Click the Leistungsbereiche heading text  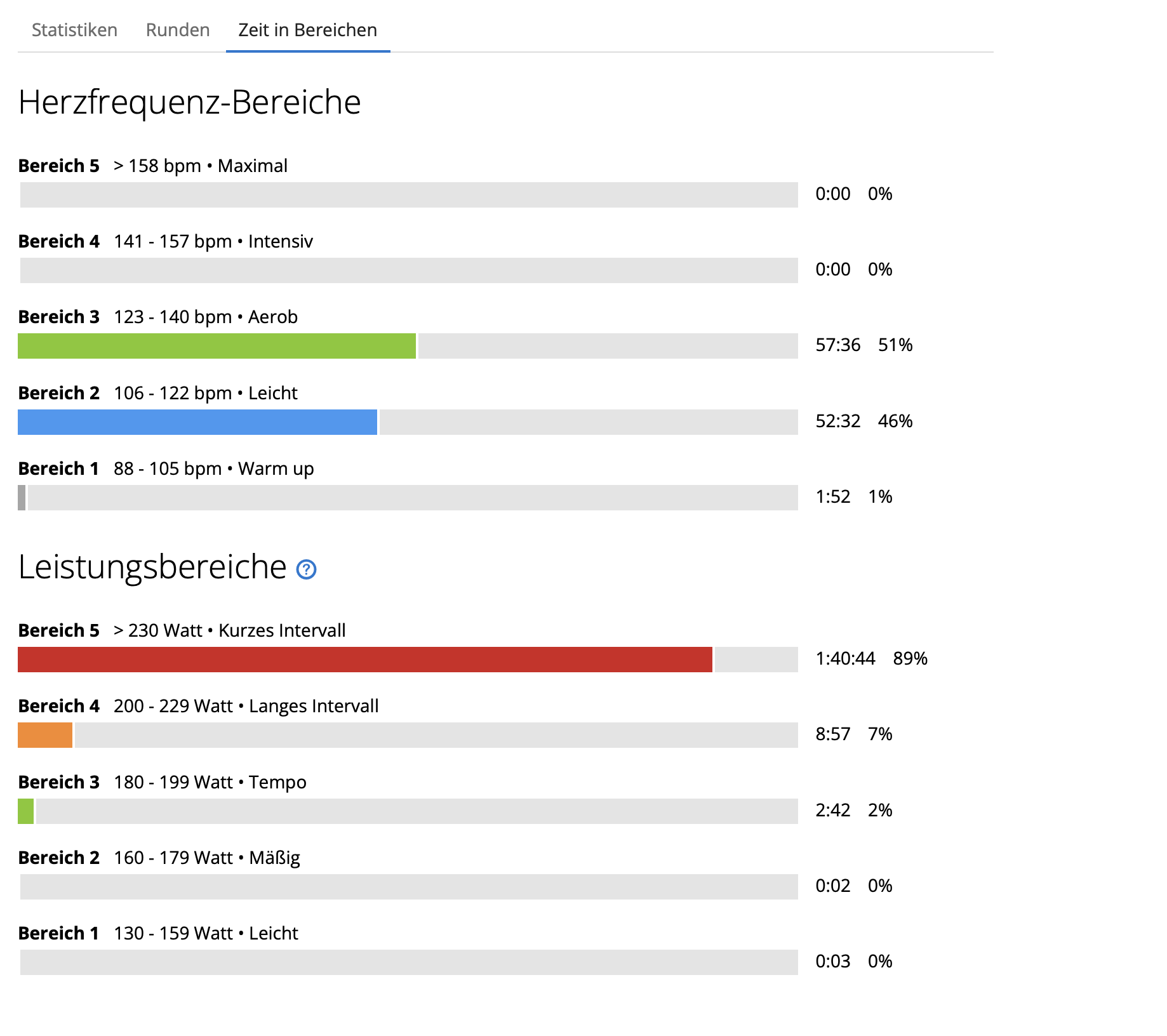pyautogui.click(x=152, y=567)
